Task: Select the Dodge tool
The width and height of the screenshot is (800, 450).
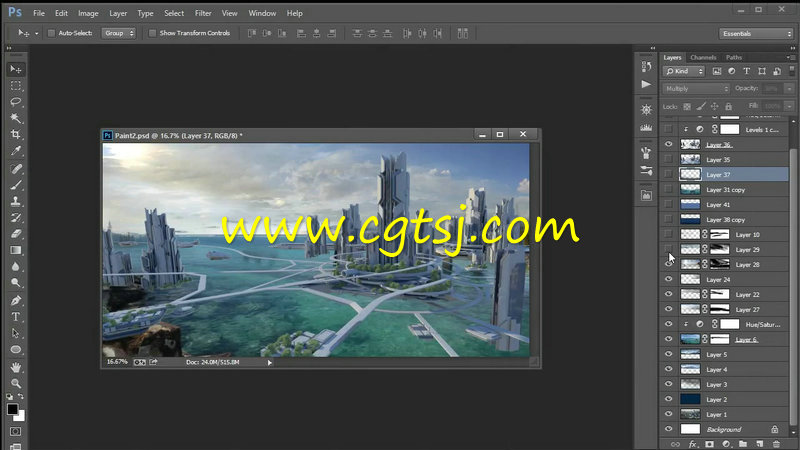Action: click(16, 283)
